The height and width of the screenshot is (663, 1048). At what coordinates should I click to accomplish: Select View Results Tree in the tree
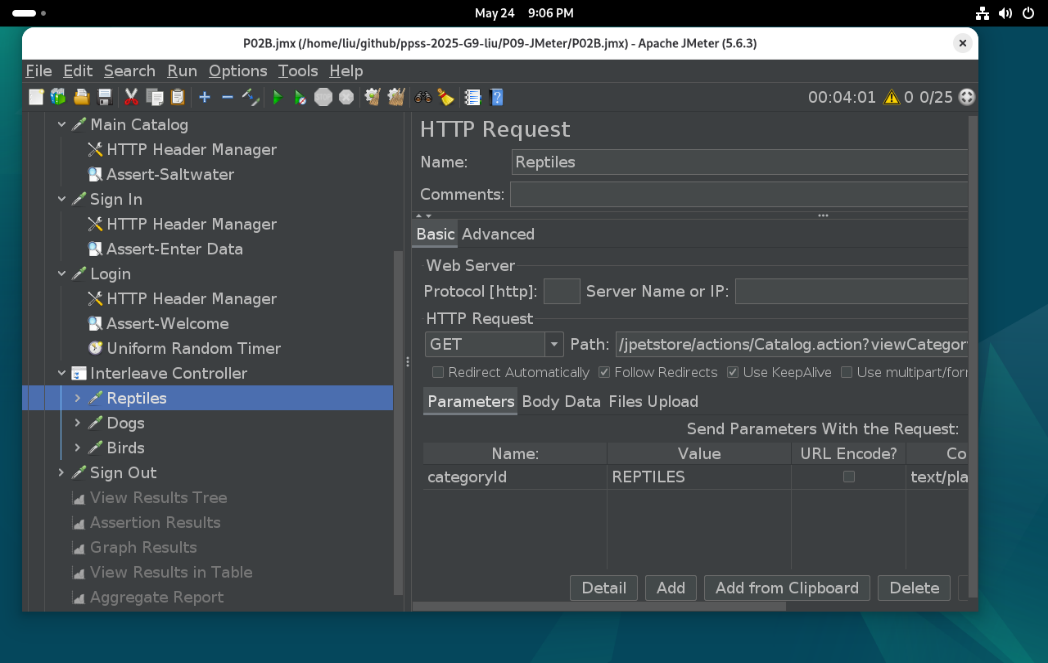[158, 498]
